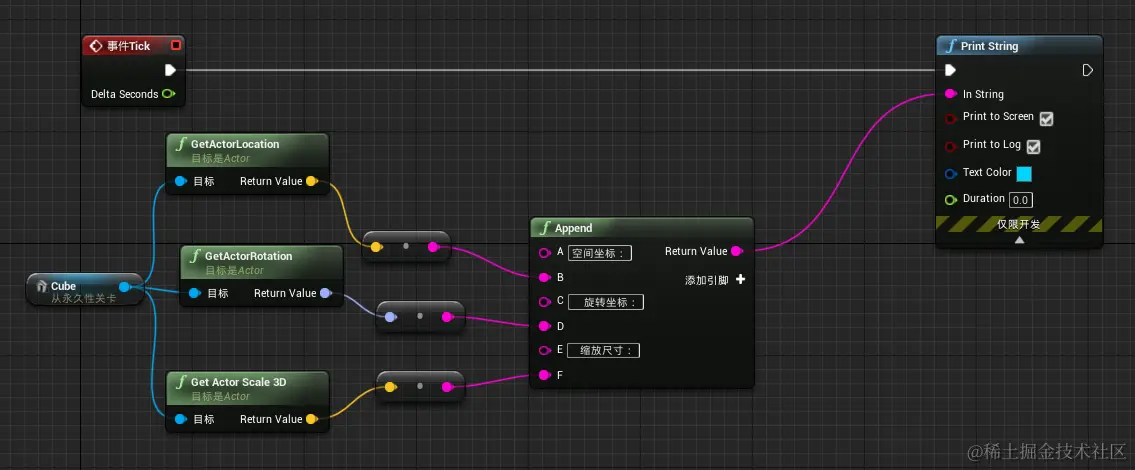Screen dimensions: 1135x470
Task: Click location conversion node string output pin
Action: click(433, 247)
